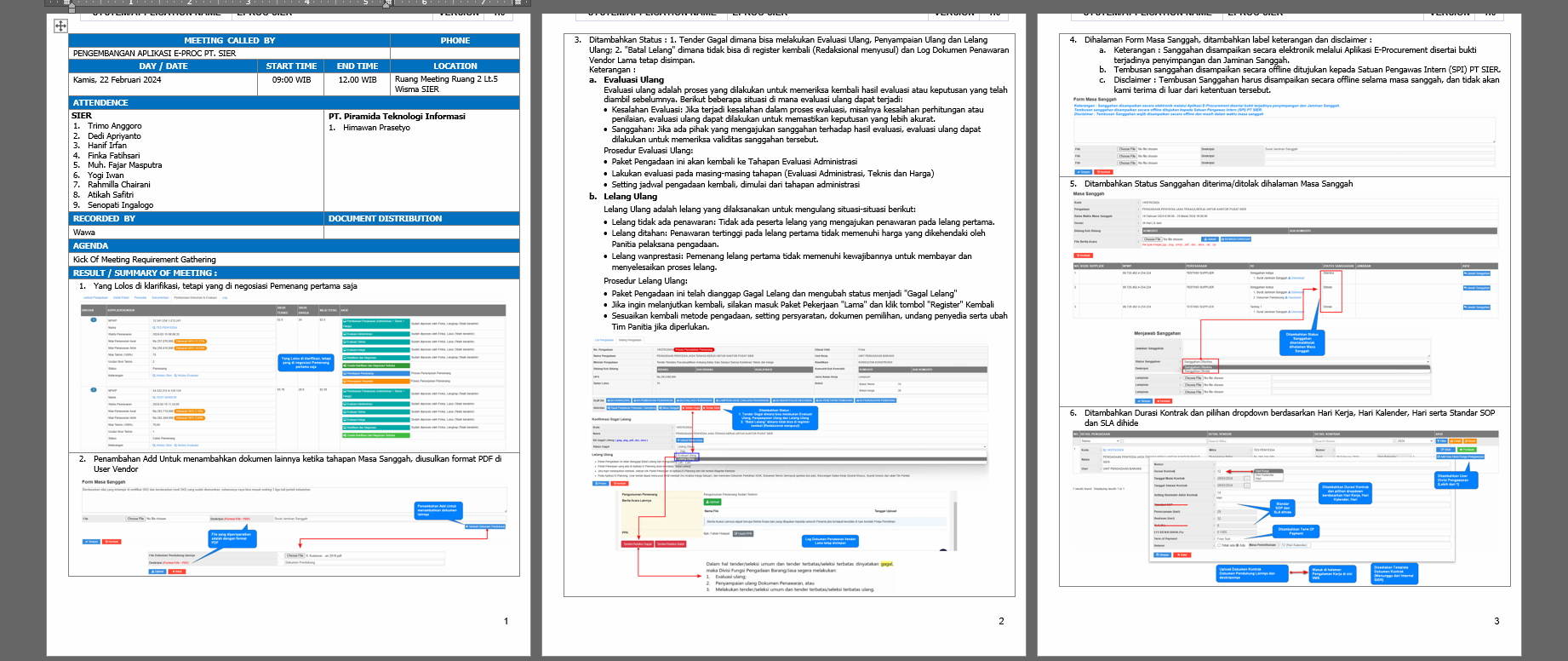Click the date 'Kamis, 22 Februari 2024'
The height and width of the screenshot is (661, 1568).
pyautogui.click(x=117, y=80)
